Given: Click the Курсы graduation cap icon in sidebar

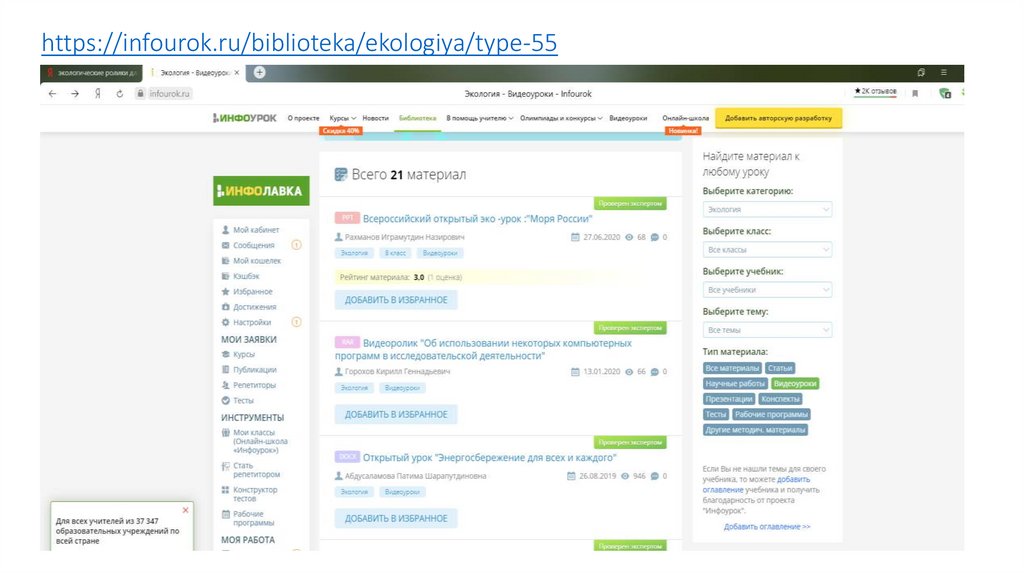Looking at the screenshot, I should (225, 354).
